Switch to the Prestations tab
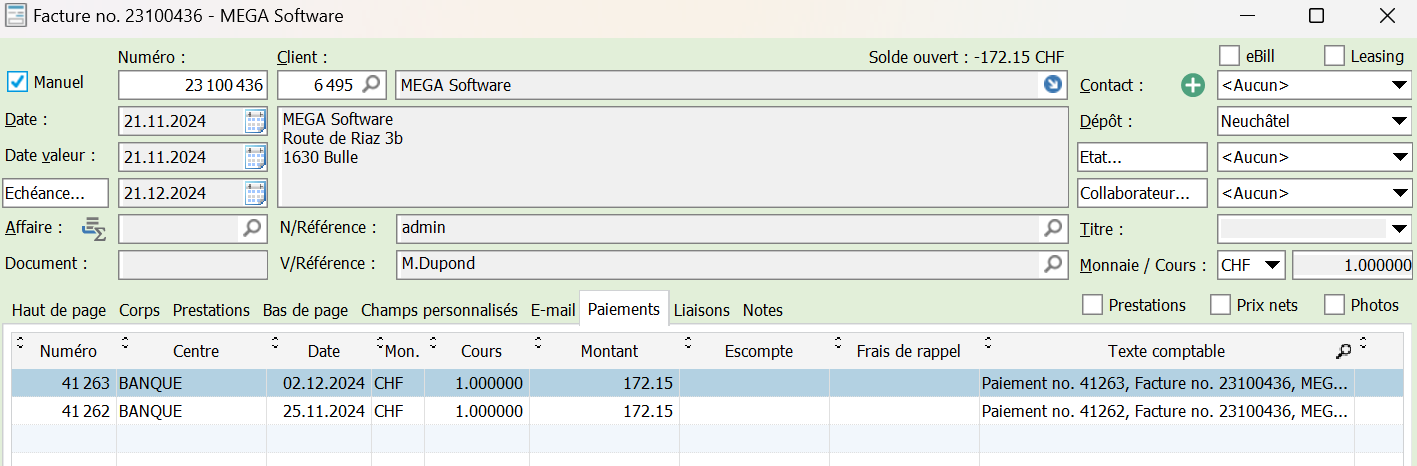This screenshot has height=466, width=1417. [211, 310]
